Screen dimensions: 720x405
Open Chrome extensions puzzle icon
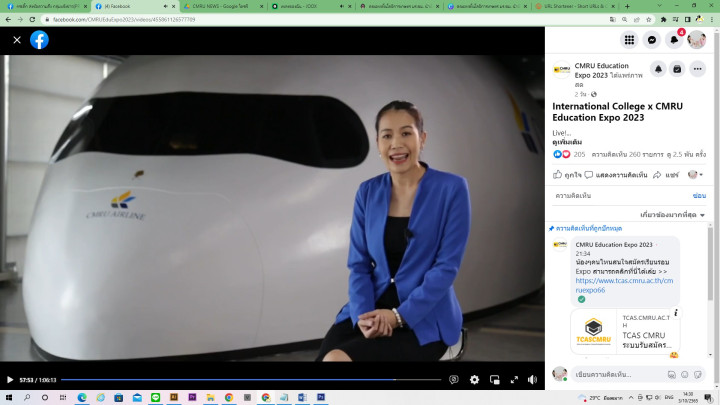point(664,20)
